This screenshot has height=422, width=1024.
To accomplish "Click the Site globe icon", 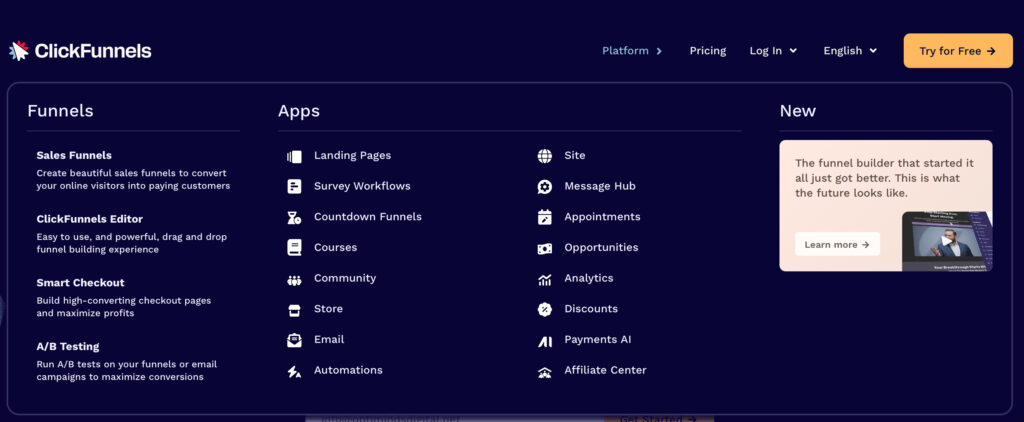I will coord(545,156).
